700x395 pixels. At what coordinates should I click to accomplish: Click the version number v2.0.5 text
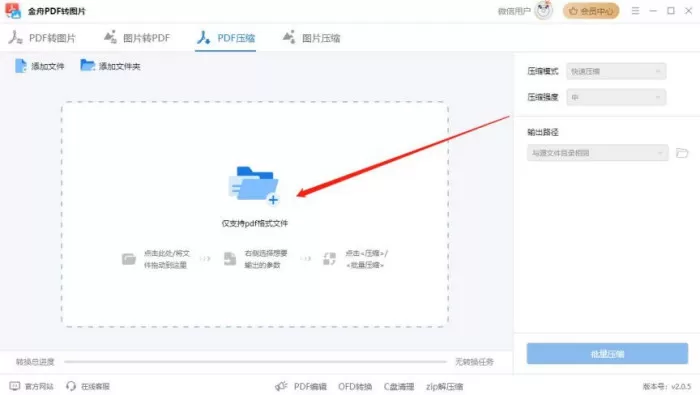(x=681, y=387)
